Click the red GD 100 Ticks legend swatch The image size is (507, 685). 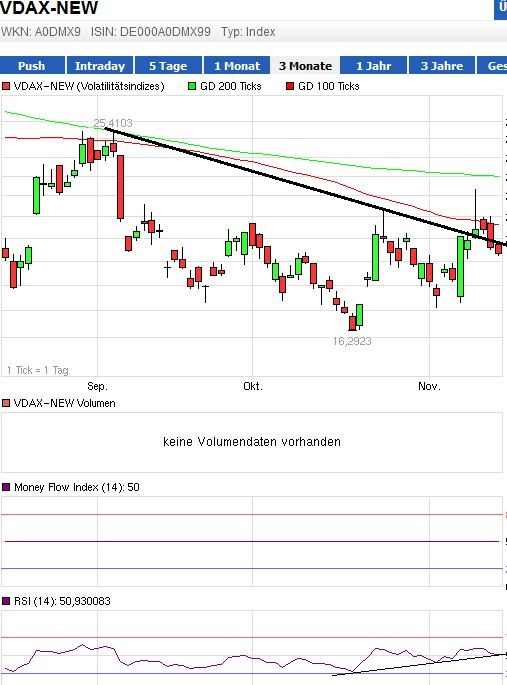[290, 86]
